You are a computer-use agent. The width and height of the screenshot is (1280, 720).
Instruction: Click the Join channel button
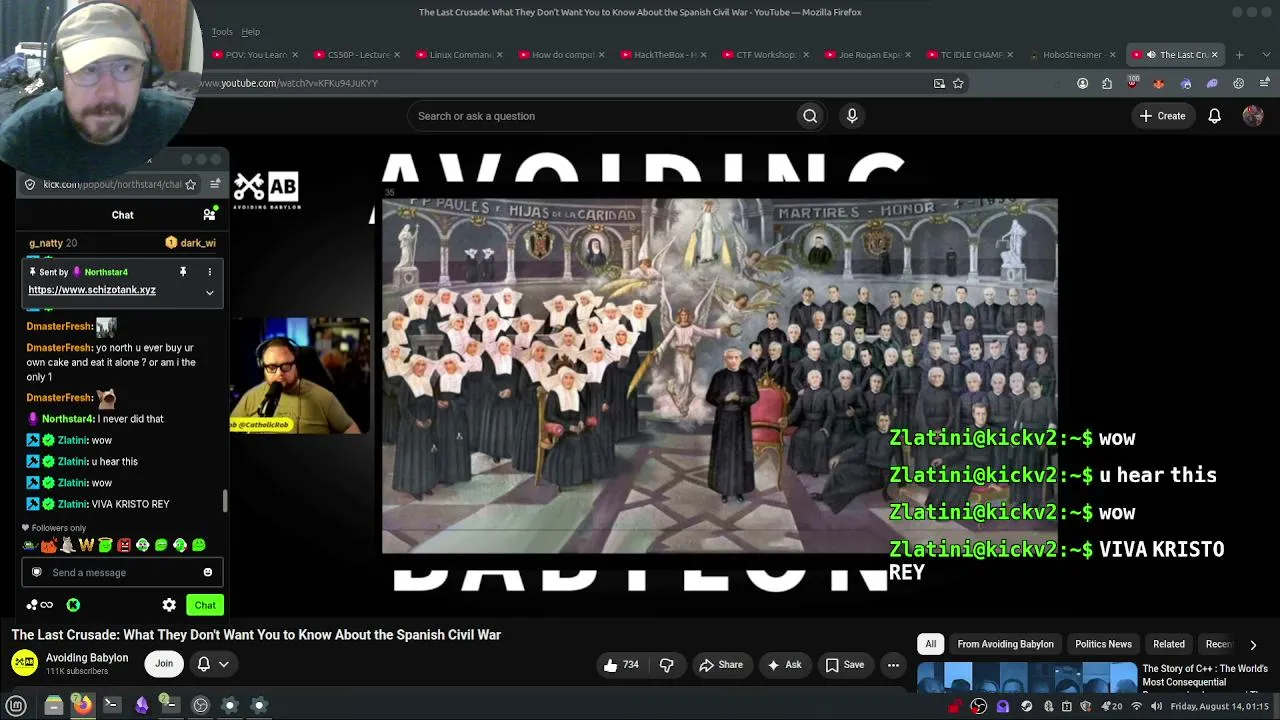164,664
